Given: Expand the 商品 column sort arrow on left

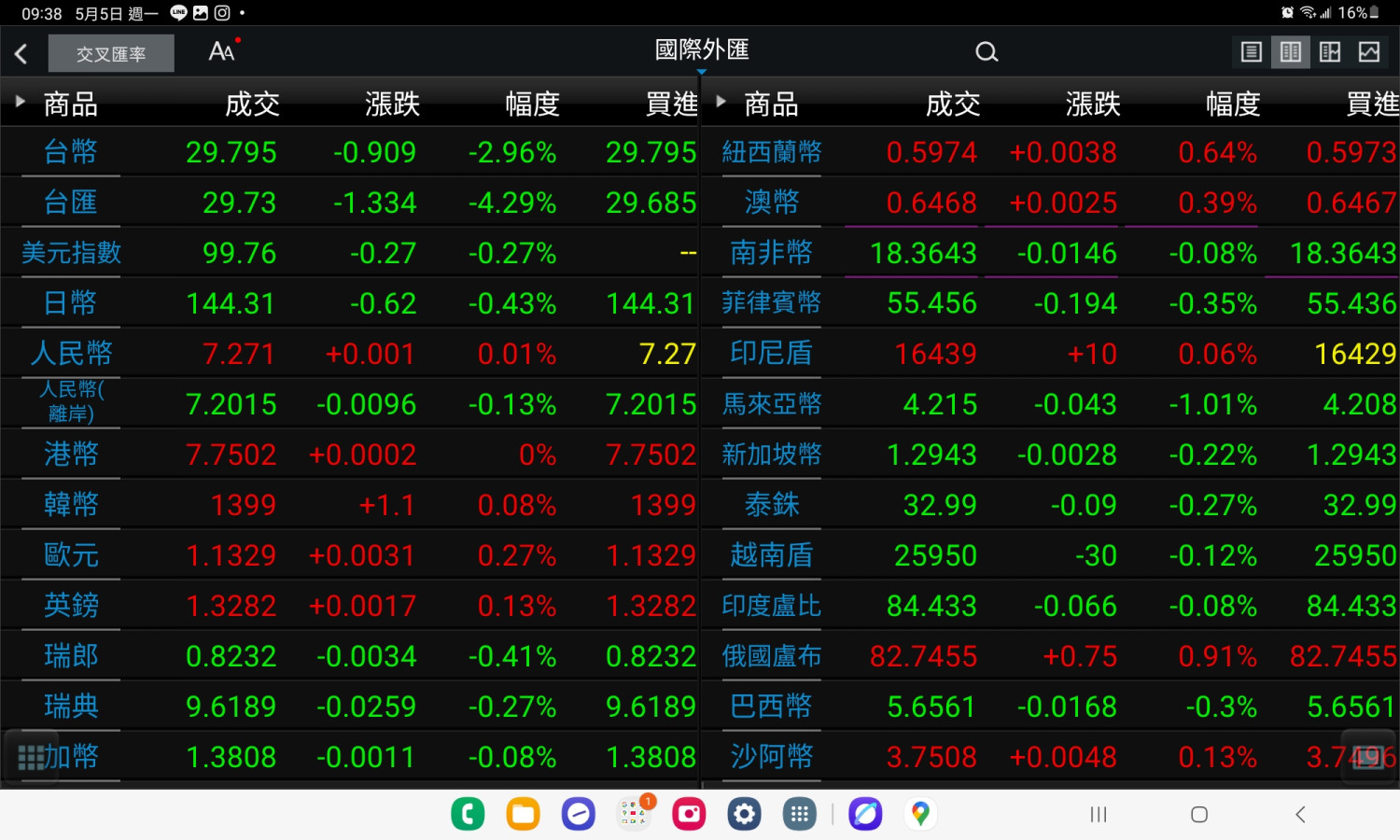Looking at the screenshot, I should (18, 101).
